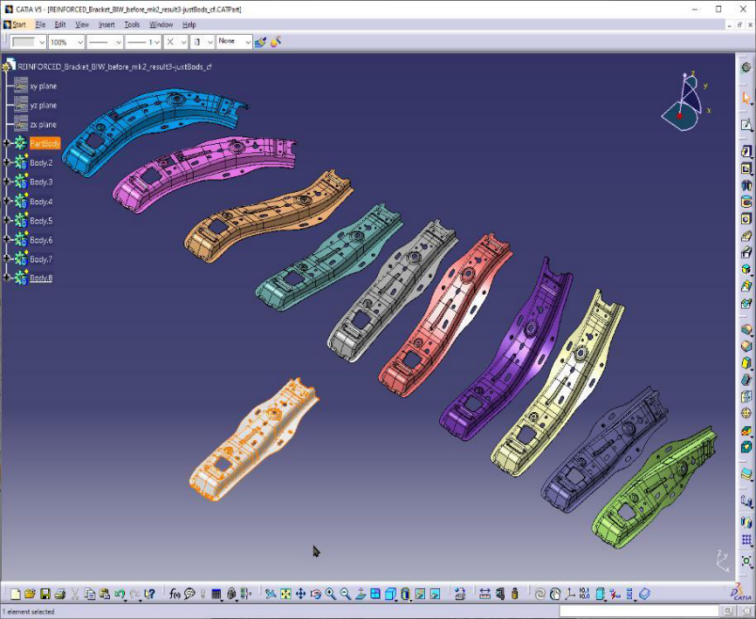The height and width of the screenshot is (619, 756).
Task: Open the 100% transparency dropdown
Action: pos(78,42)
